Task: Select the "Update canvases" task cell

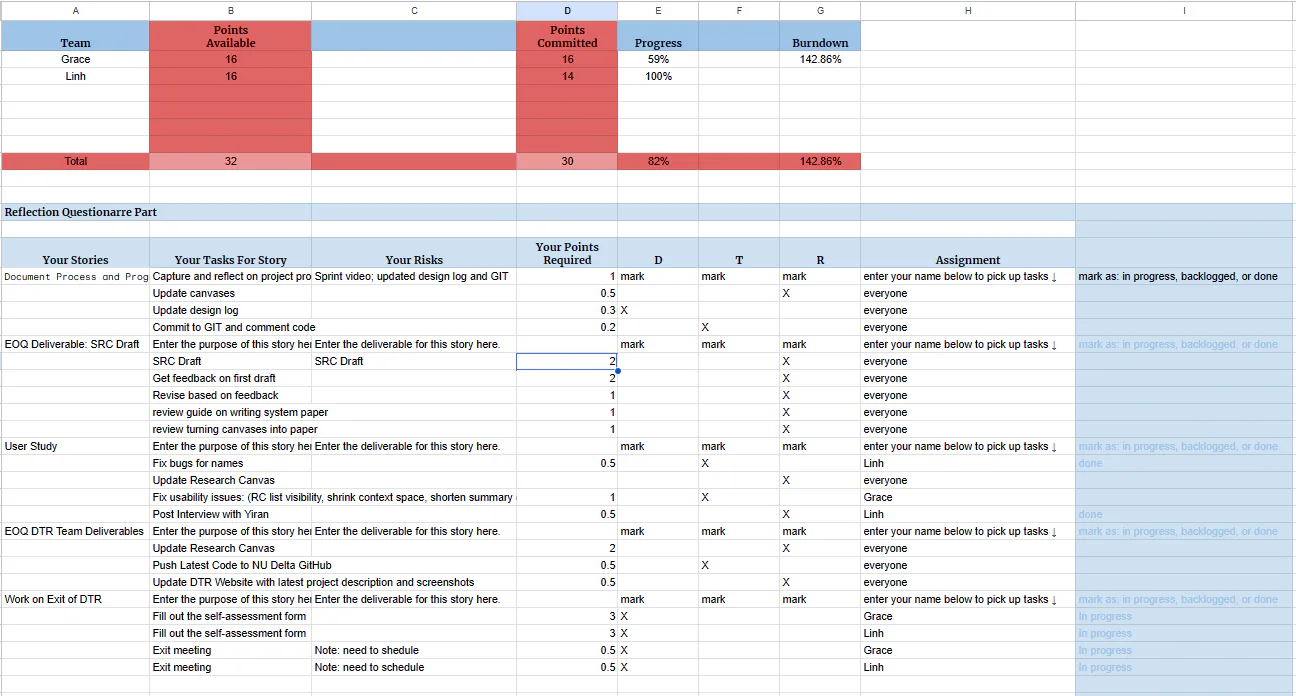Action: pos(194,294)
